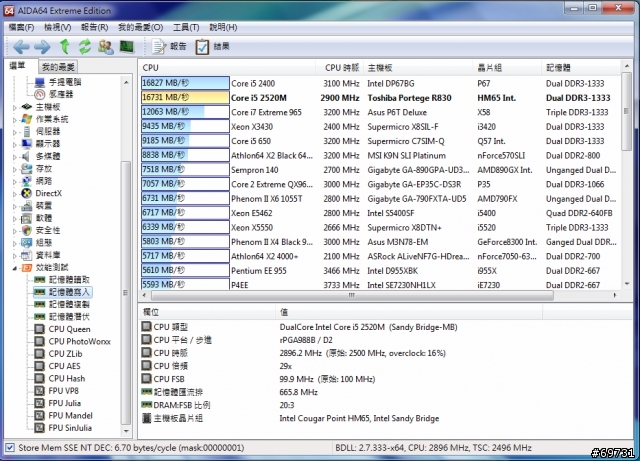640x461 pixels.
Task: Click the green Refresh toolbar icon
Action: [85, 47]
